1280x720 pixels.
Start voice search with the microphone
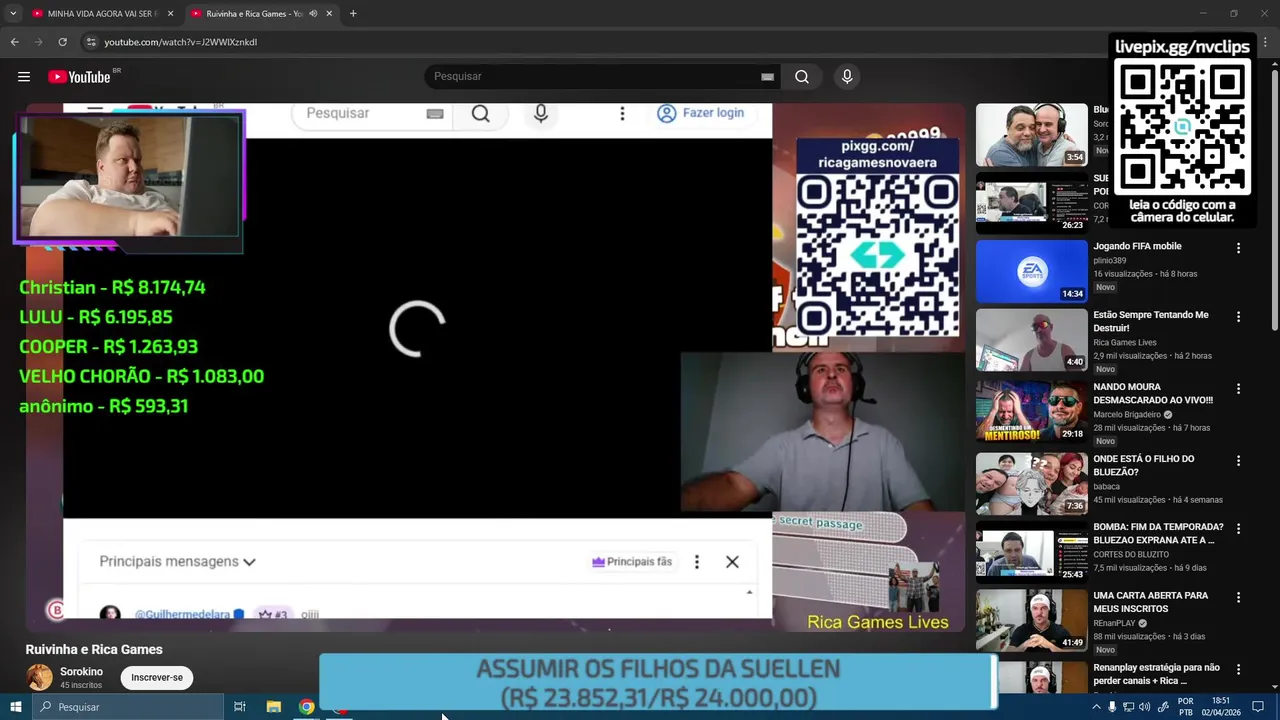coord(847,77)
